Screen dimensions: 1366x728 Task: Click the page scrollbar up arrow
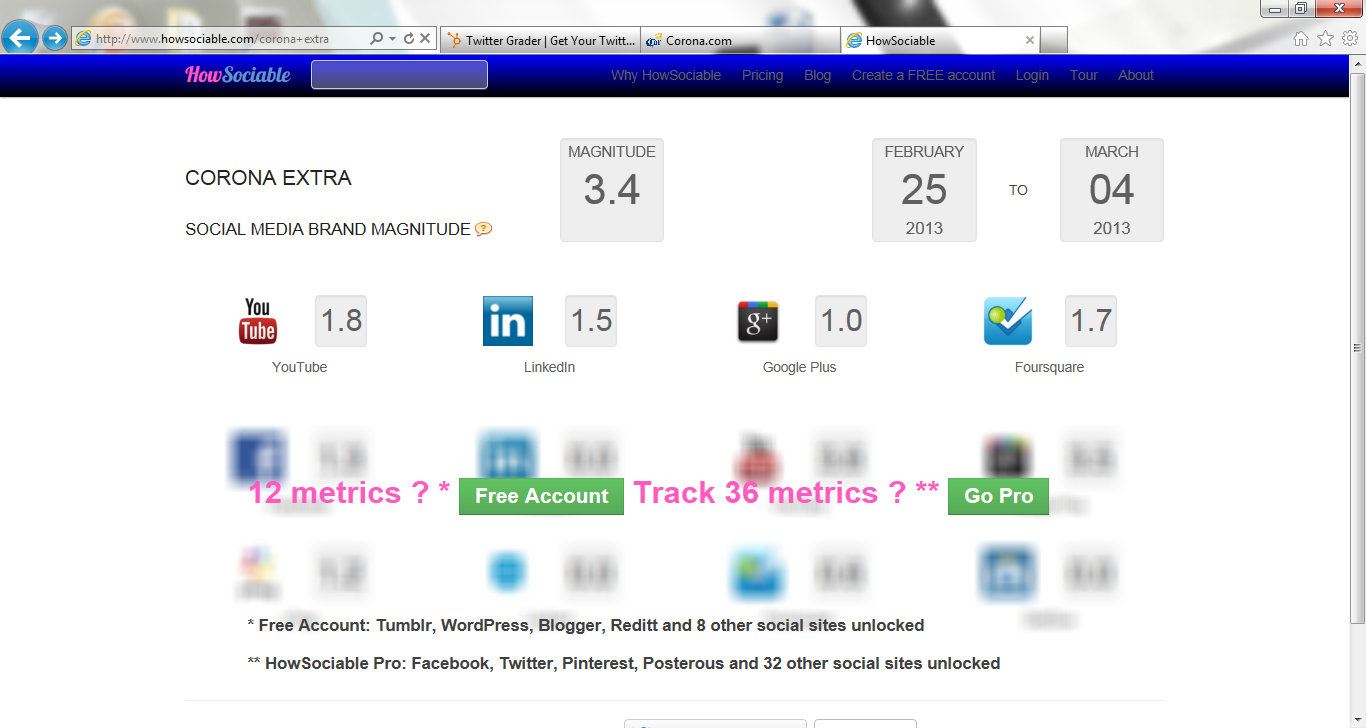1357,63
